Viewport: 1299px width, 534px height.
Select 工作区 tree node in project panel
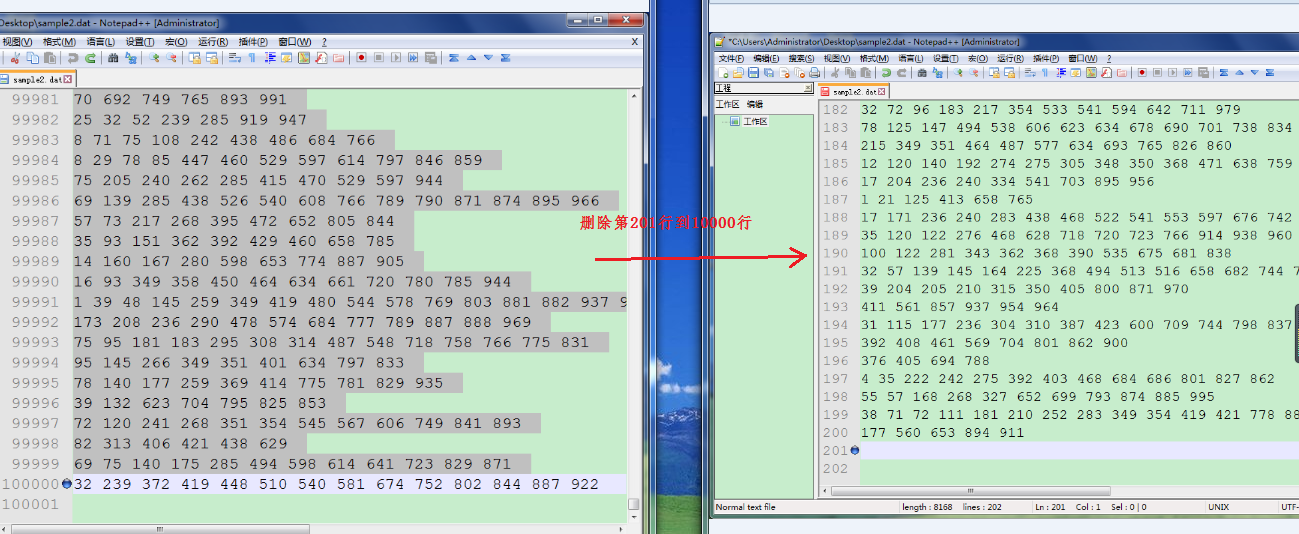755,121
